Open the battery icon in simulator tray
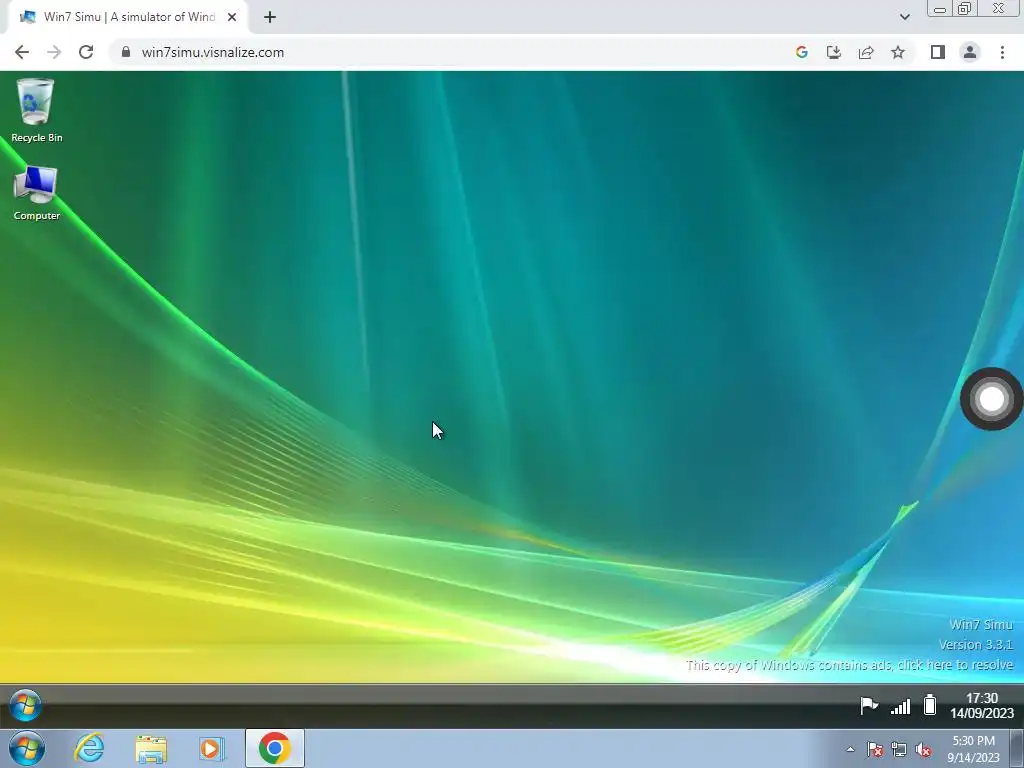This screenshot has width=1024, height=768. [930, 705]
